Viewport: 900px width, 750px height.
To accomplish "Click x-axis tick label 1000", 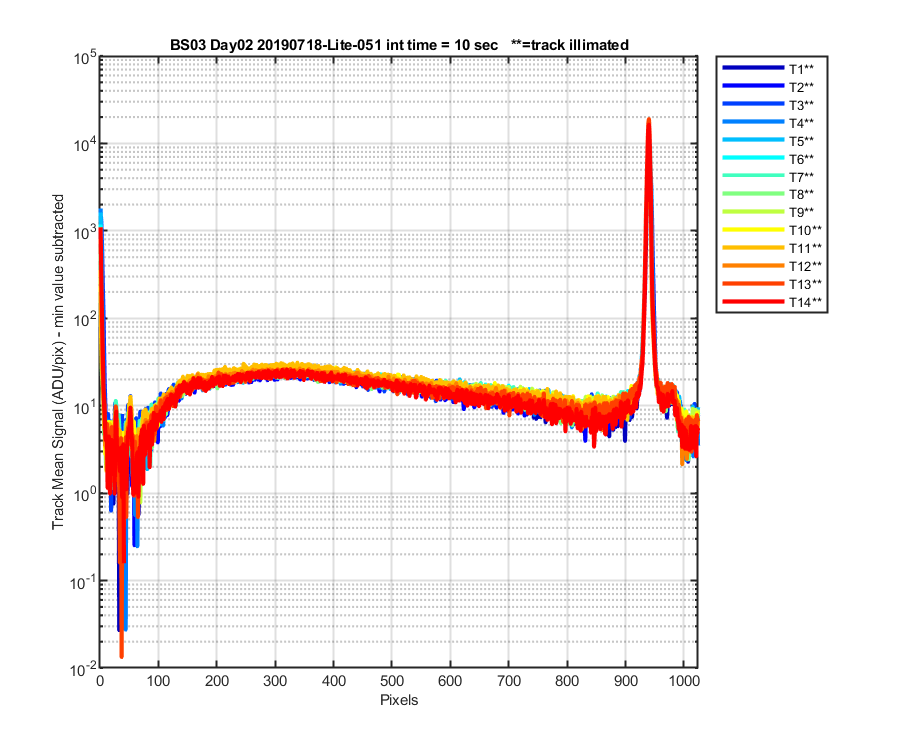I will (684, 681).
